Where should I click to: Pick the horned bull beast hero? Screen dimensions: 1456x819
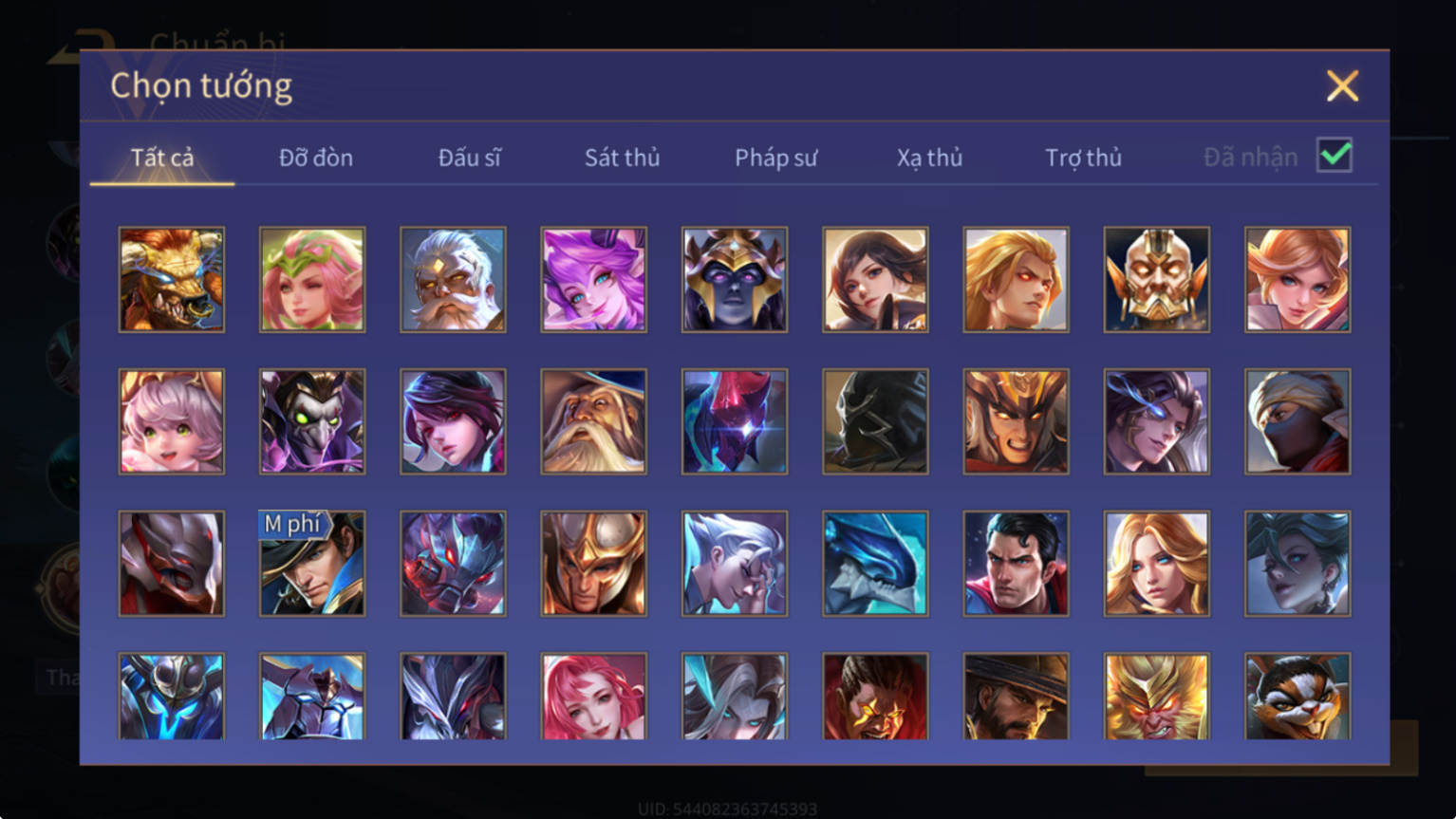[172, 279]
